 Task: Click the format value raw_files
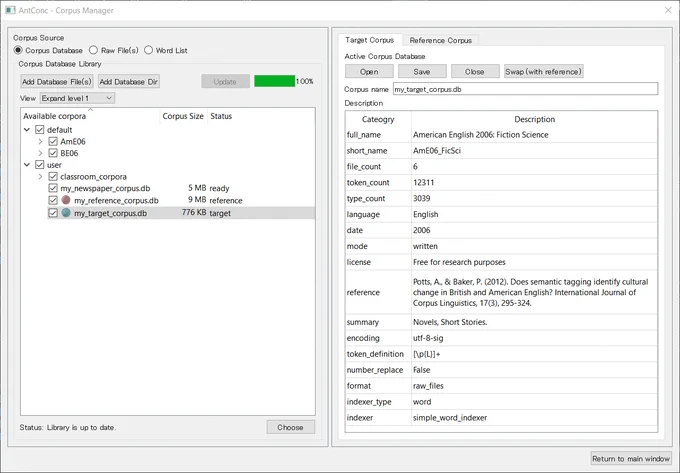pyautogui.click(x=534, y=386)
